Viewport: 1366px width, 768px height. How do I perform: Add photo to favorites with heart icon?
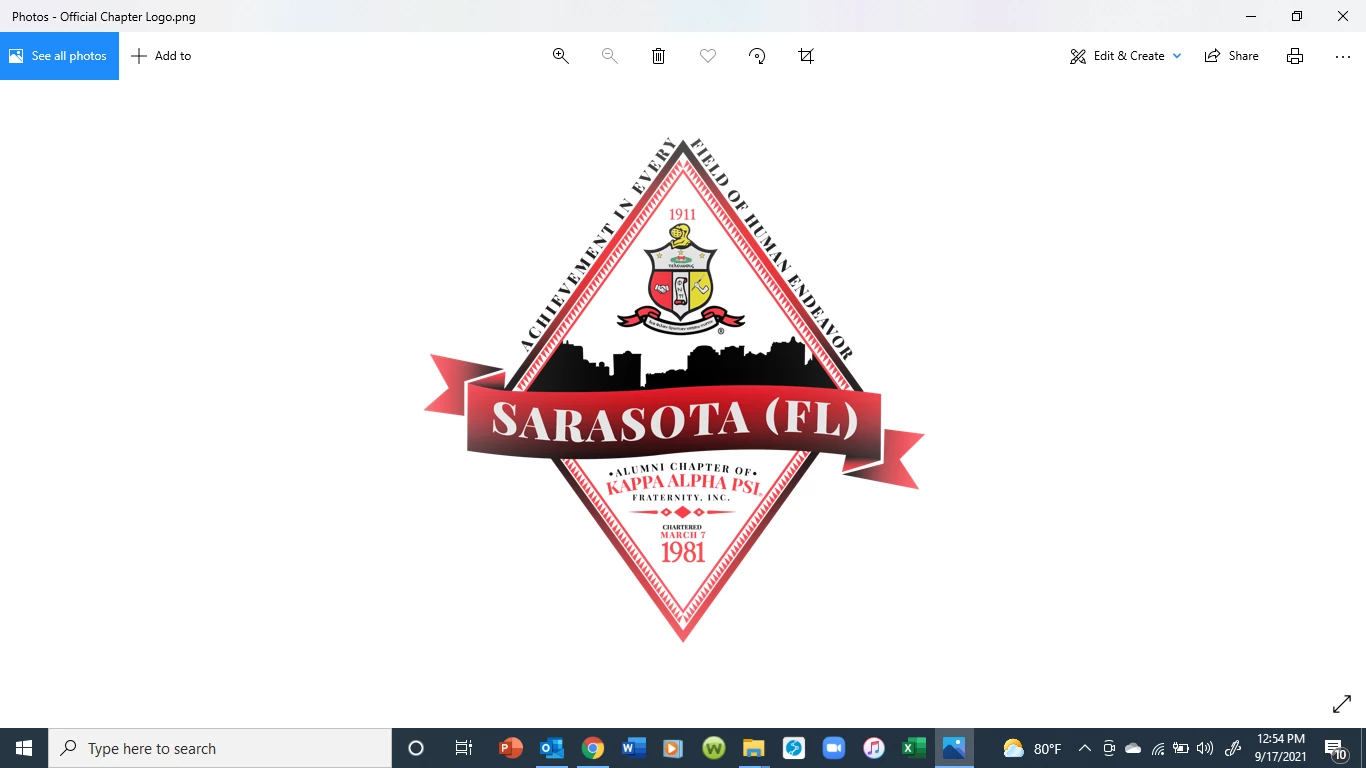pos(708,56)
